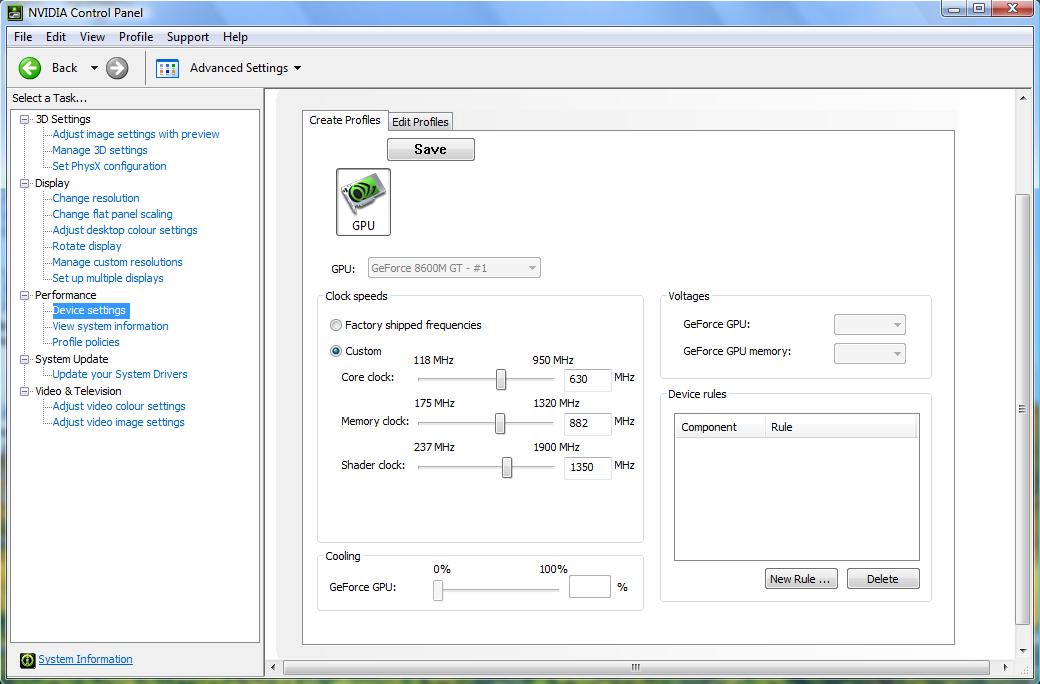Open the Edit menu
The image size is (1040, 684).
click(56, 37)
